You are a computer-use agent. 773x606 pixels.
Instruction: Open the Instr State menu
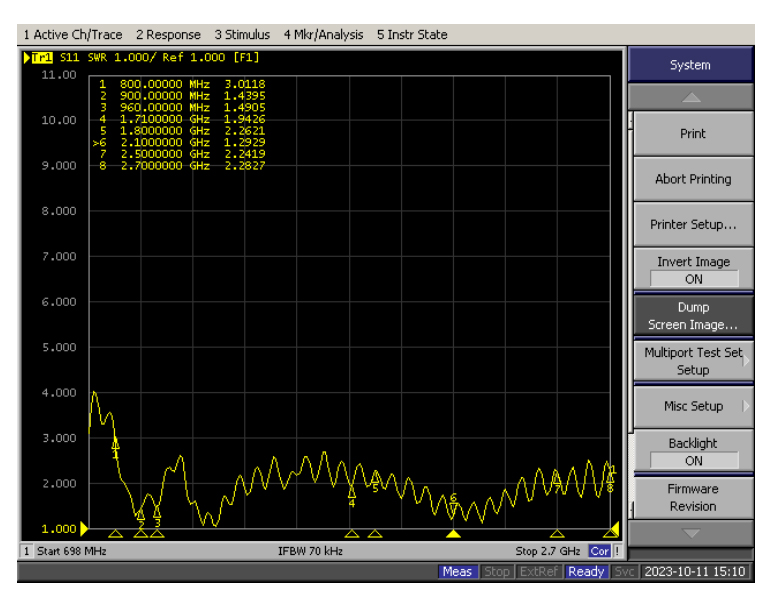click(x=412, y=35)
